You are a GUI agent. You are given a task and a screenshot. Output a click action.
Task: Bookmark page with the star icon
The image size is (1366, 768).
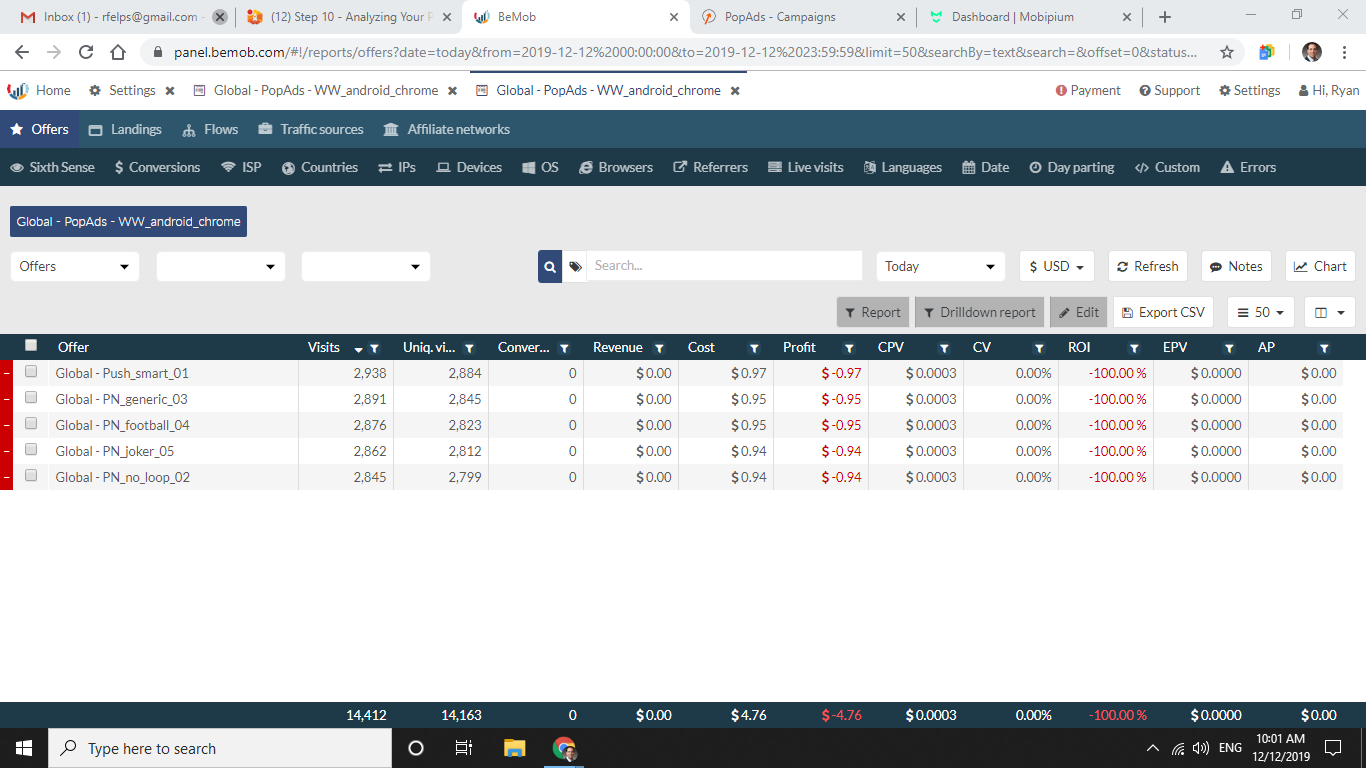(1227, 52)
